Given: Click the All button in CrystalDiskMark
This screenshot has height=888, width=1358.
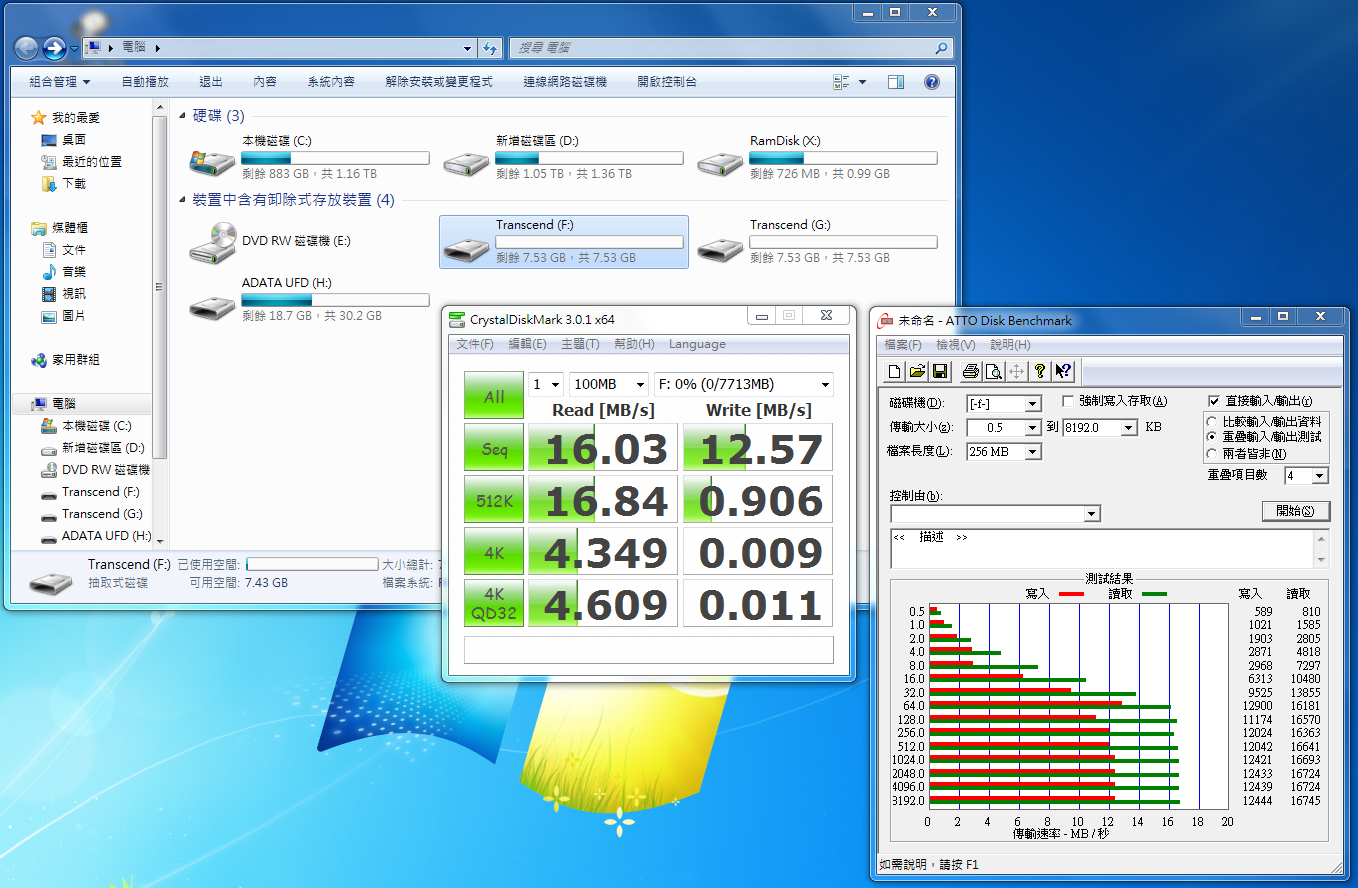Looking at the screenshot, I should (x=494, y=396).
